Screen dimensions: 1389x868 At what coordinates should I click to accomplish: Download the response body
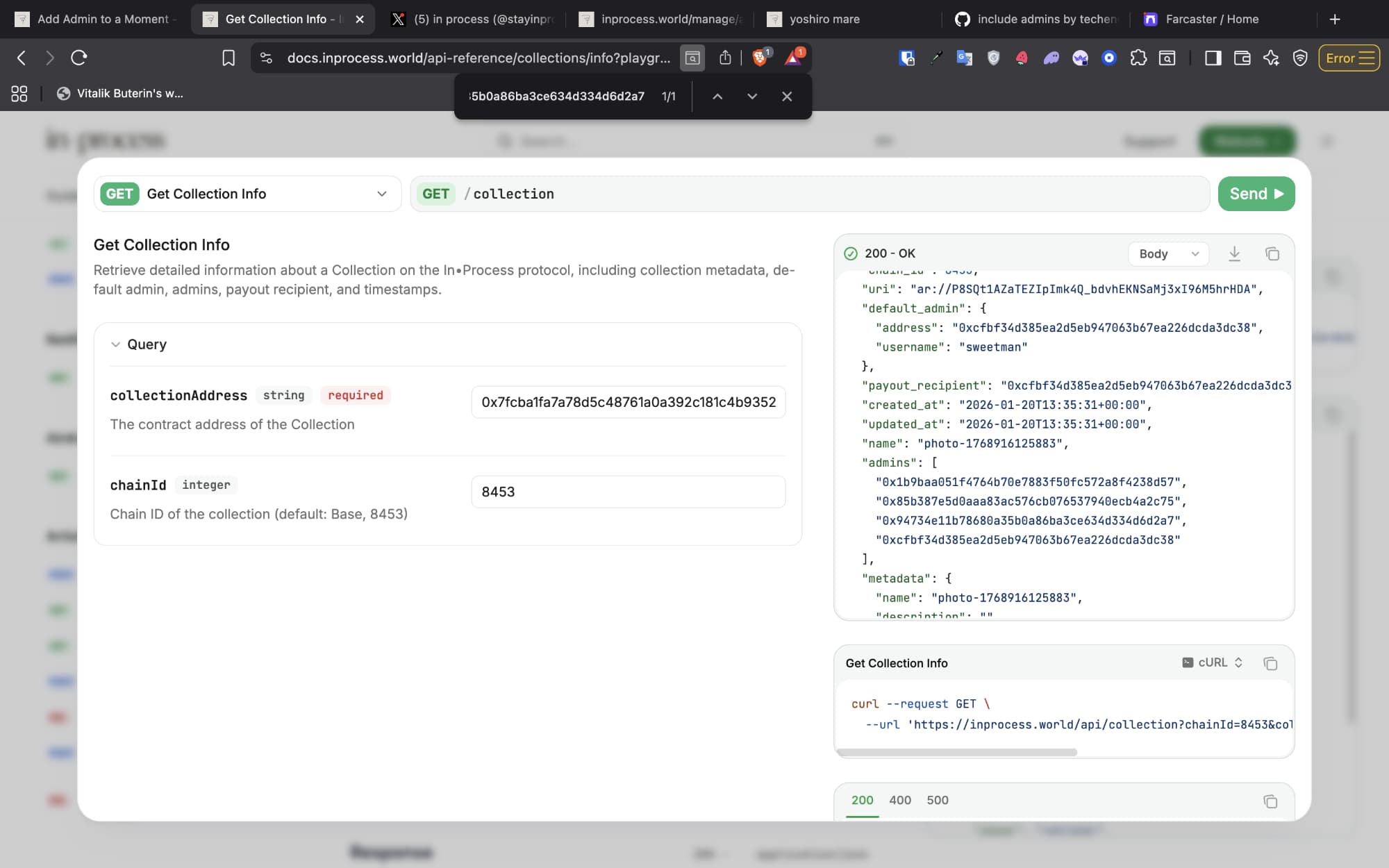tap(1234, 253)
